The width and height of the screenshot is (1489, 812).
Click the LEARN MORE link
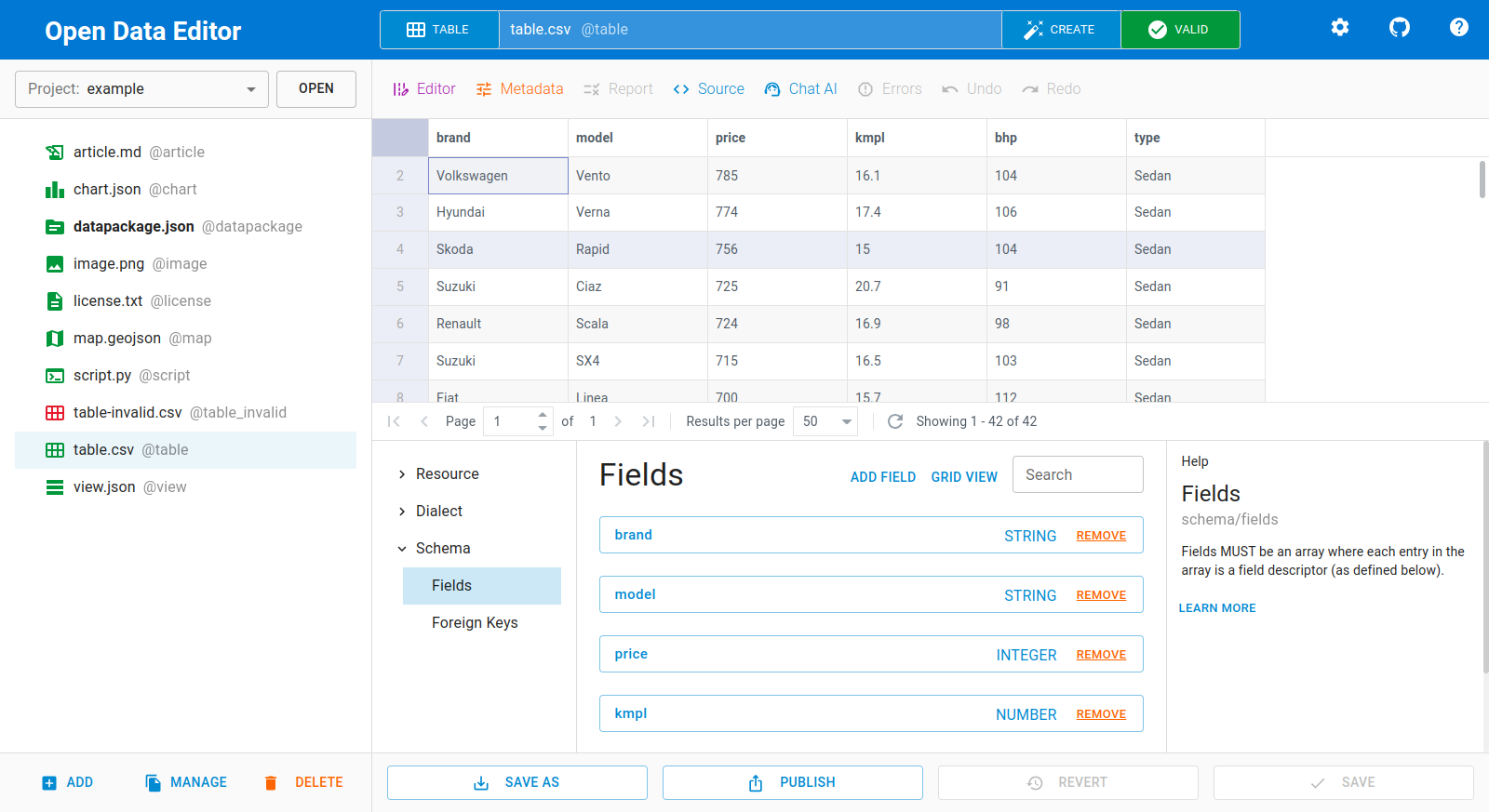coord(1216,608)
